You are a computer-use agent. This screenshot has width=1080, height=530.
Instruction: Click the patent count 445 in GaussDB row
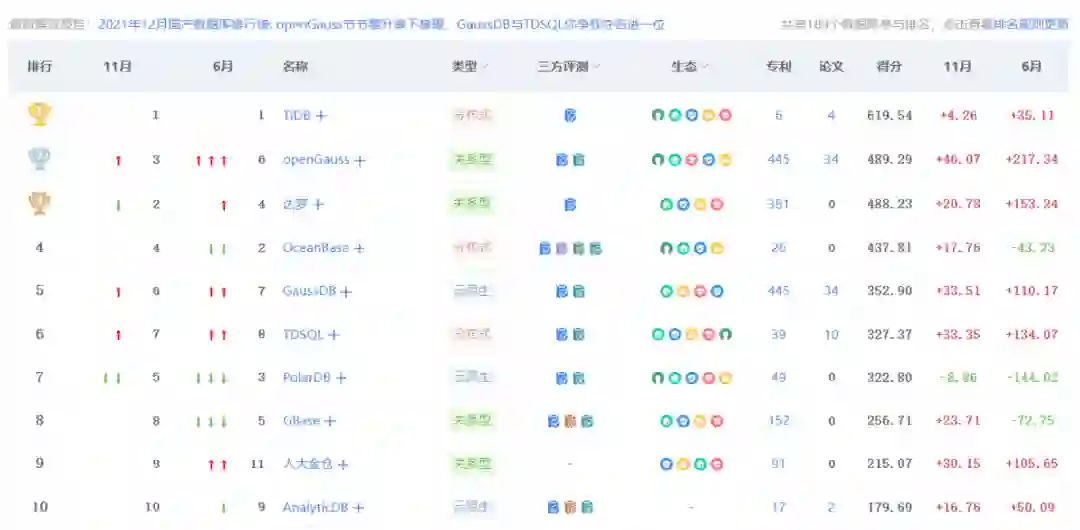point(778,291)
